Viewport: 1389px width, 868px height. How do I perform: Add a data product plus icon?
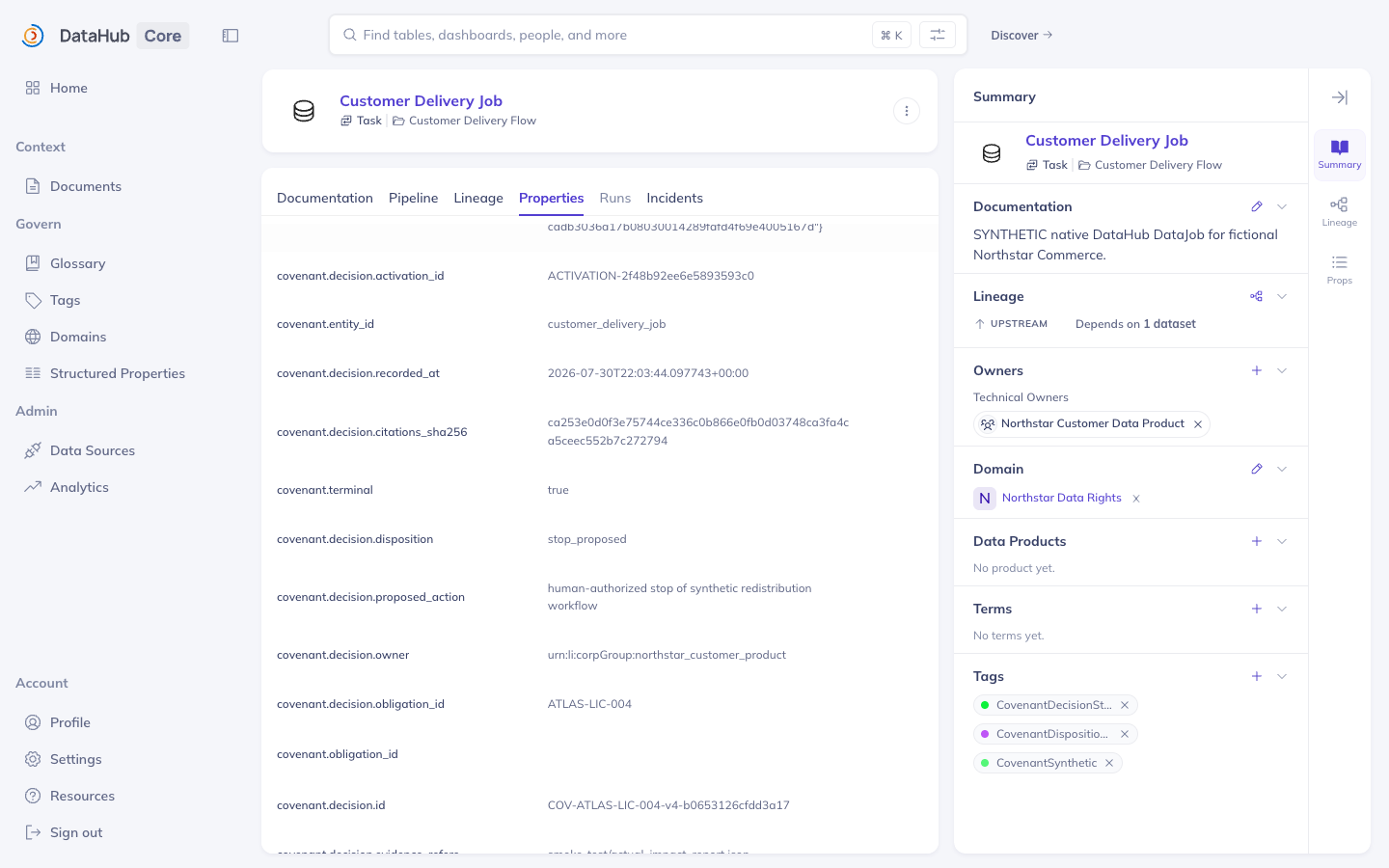(x=1257, y=541)
